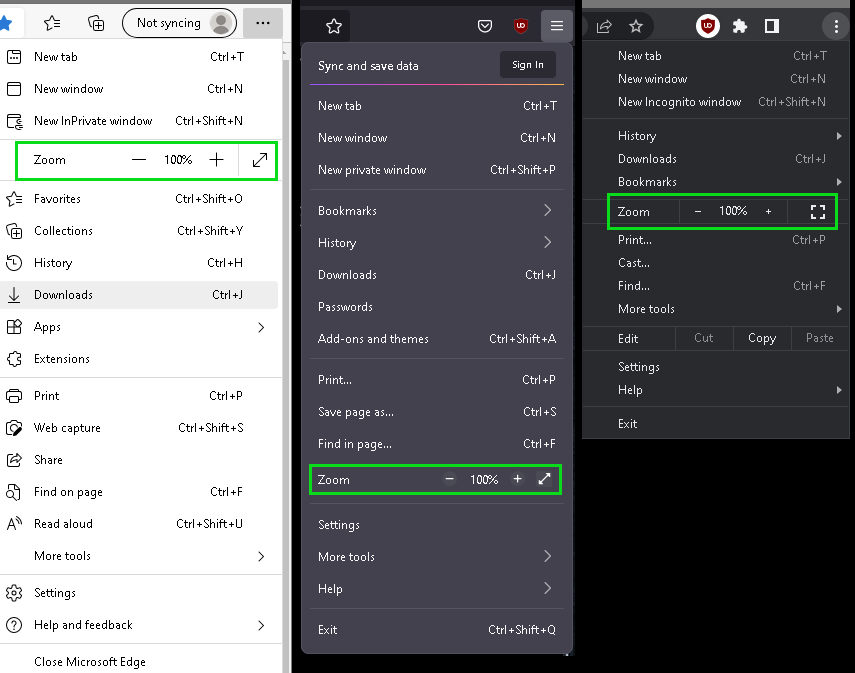
Task: Expand Bookmarks submenu in Firefox menu
Action: click(x=436, y=211)
